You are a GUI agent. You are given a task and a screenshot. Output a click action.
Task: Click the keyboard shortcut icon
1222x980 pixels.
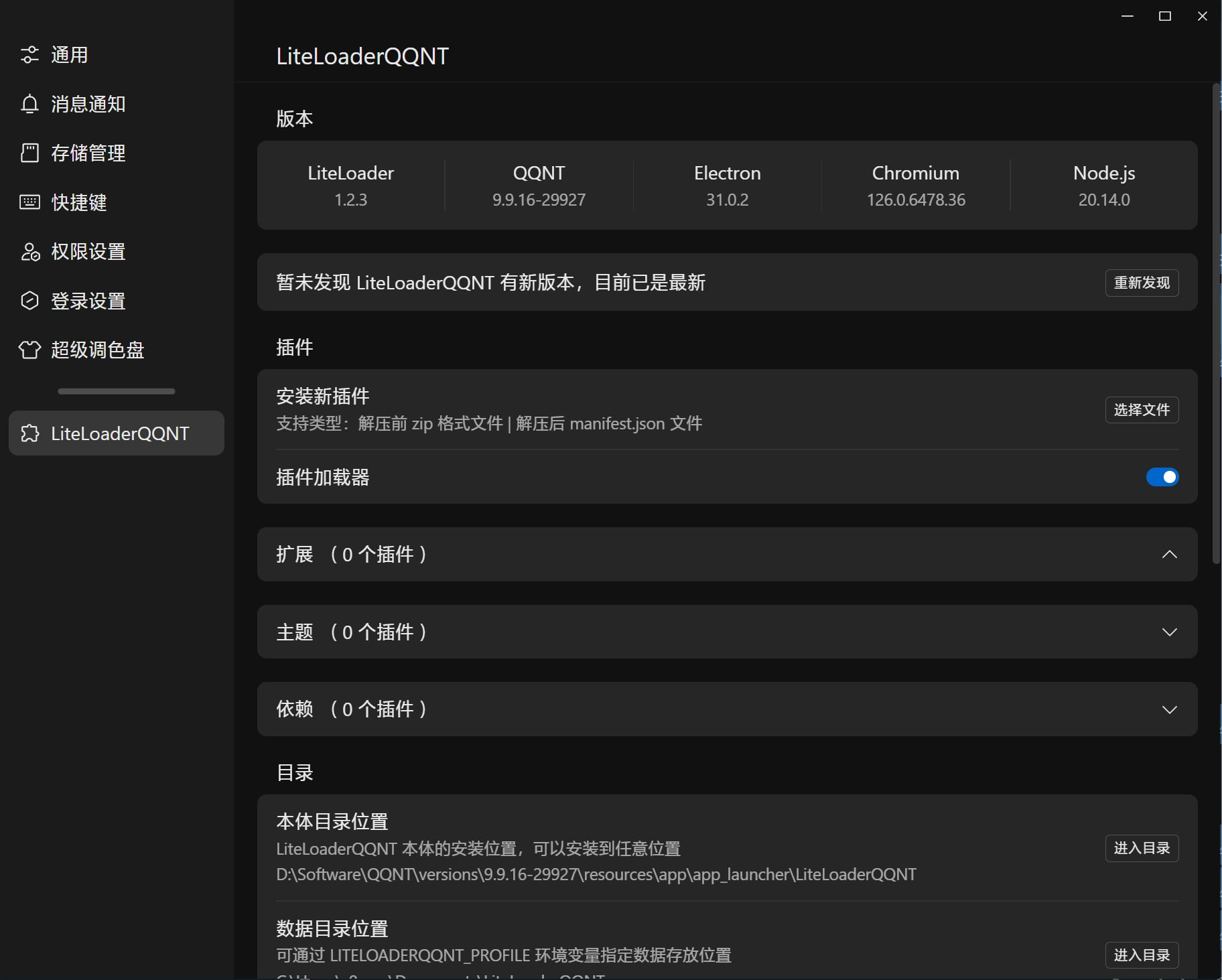pos(29,202)
